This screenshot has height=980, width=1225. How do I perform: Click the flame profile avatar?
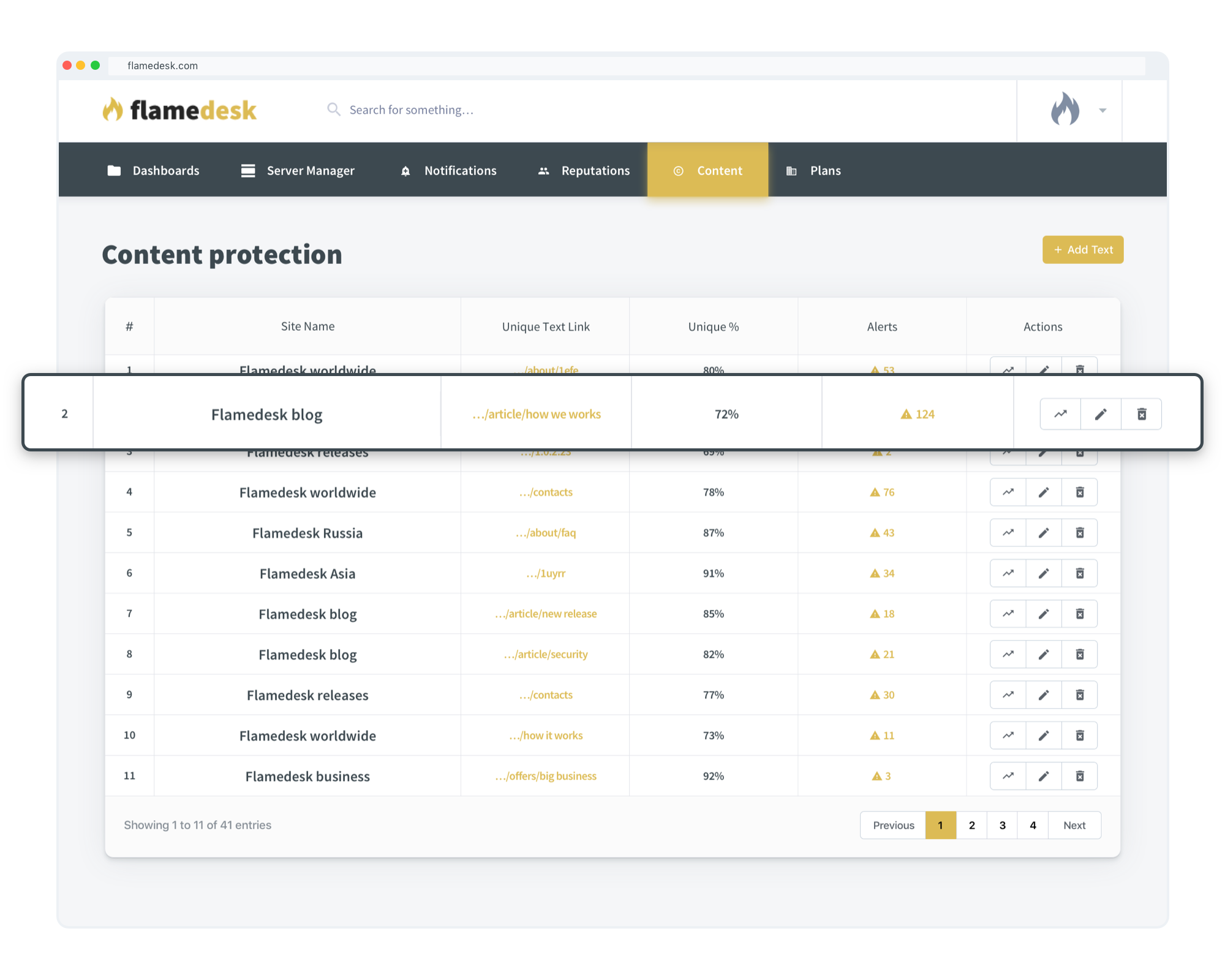pyautogui.click(x=1065, y=109)
